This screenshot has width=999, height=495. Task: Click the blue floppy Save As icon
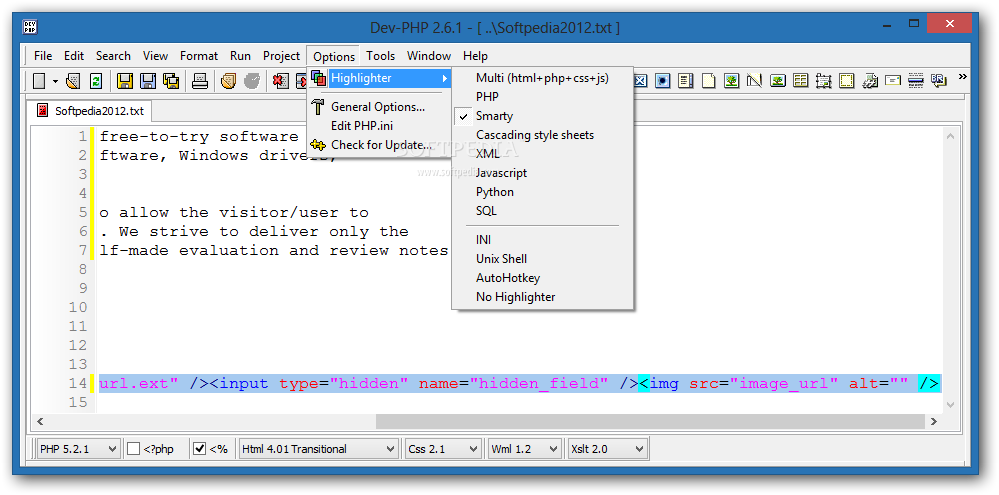pyautogui.click(x=148, y=81)
